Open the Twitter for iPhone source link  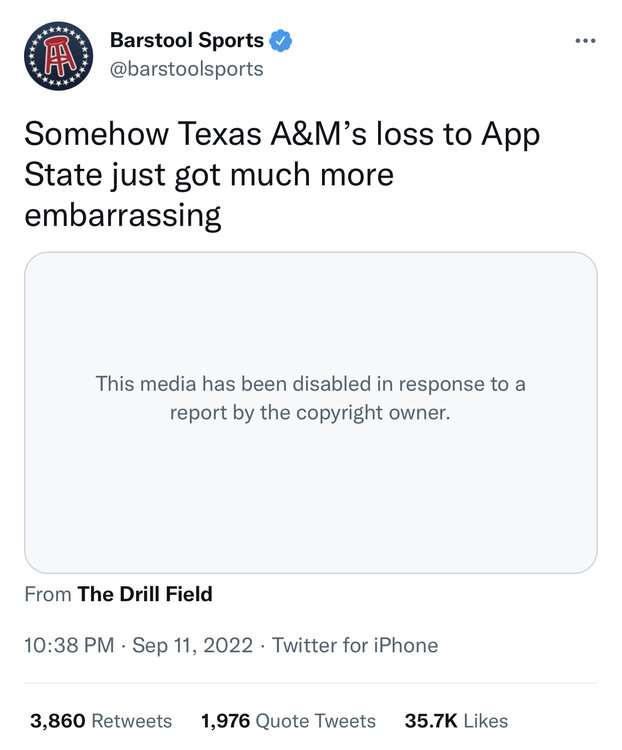355,645
